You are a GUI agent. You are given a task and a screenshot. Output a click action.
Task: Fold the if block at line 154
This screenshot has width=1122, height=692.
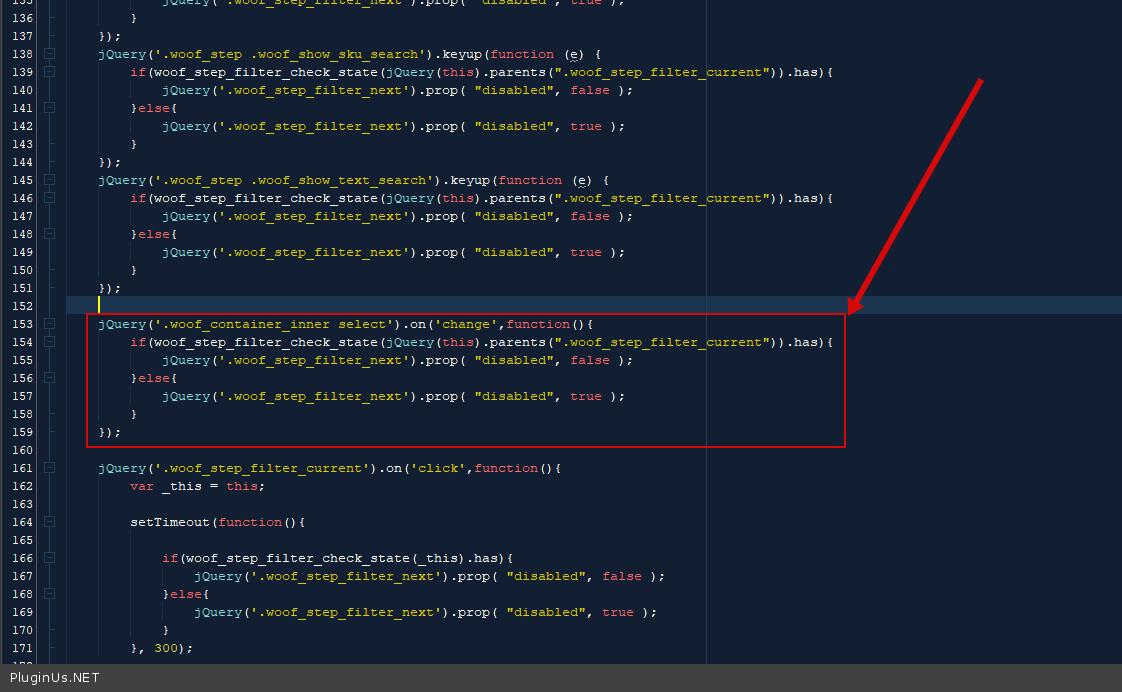pyautogui.click(x=49, y=342)
